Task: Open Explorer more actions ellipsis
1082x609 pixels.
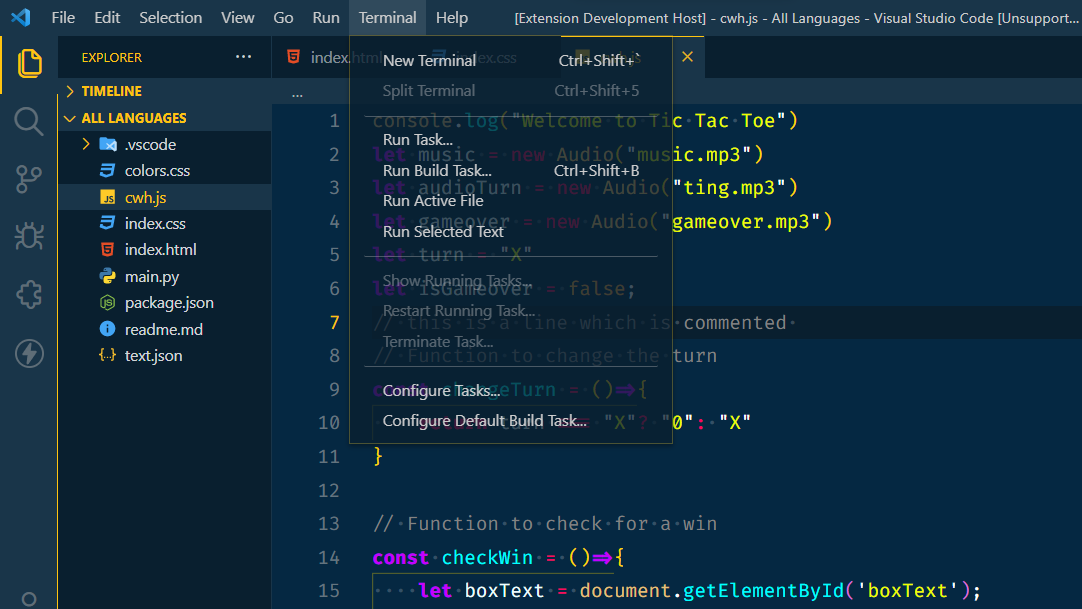Action: point(243,57)
